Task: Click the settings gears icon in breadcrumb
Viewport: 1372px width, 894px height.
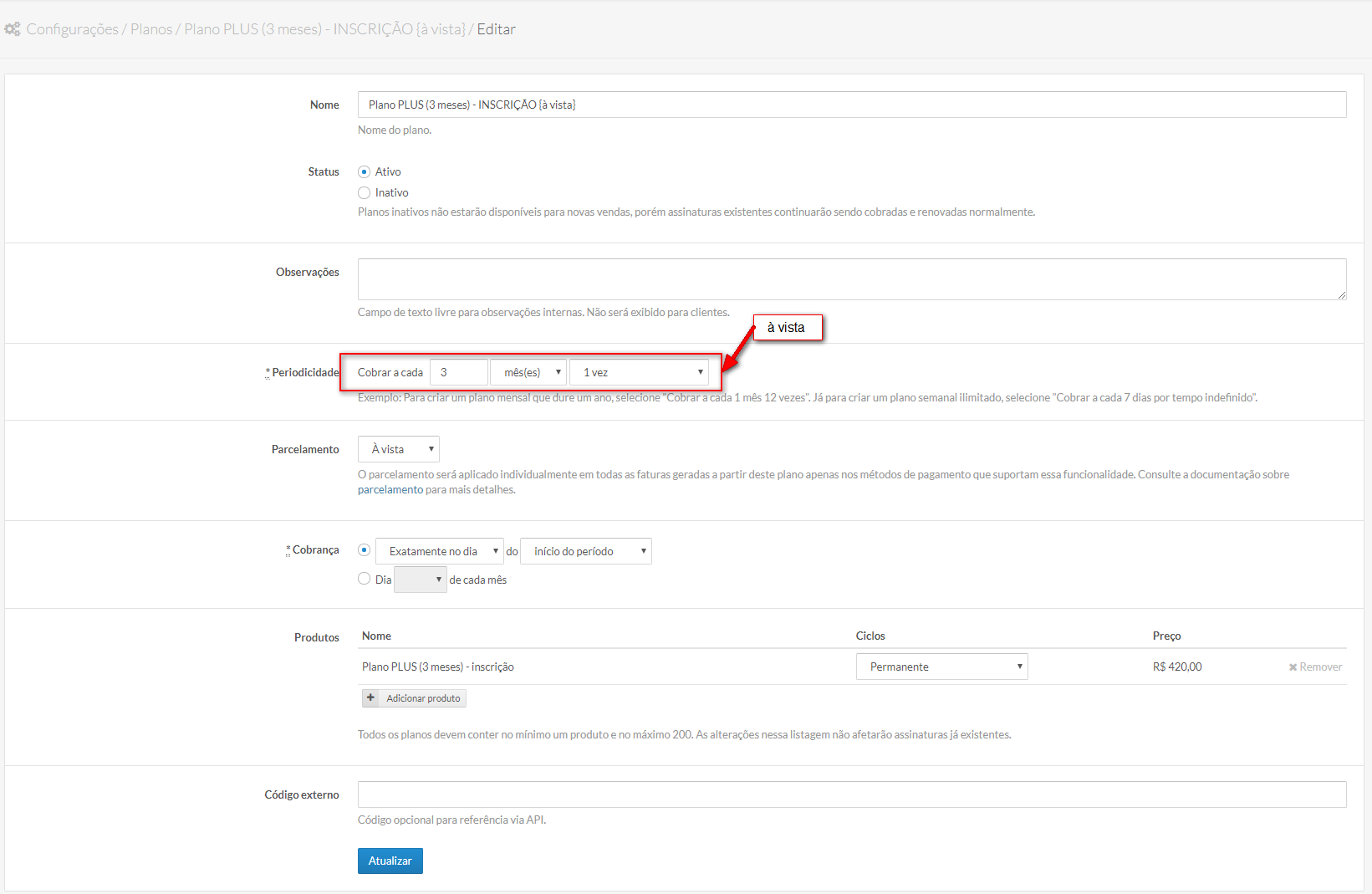Action: [x=13, y=29]
